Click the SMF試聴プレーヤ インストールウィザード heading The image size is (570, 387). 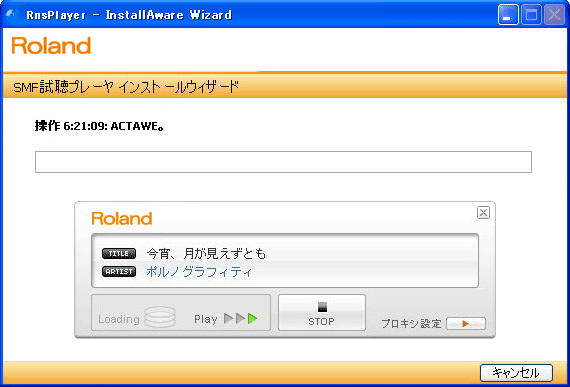click(x=126, y=87)
